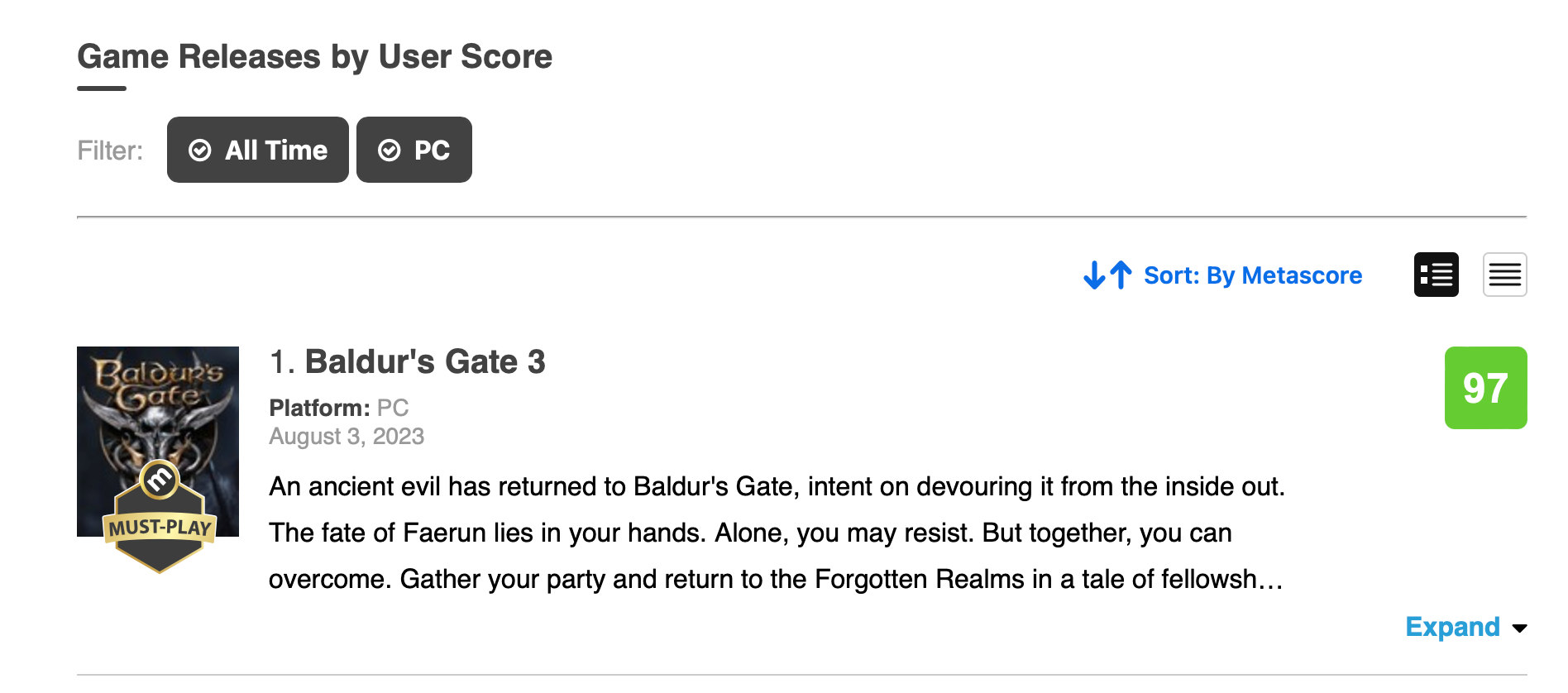Expand the Baldur's Gate 3 description
Image resolution: width=1568 pixels, height=693 pixels.
point(1453,627)
